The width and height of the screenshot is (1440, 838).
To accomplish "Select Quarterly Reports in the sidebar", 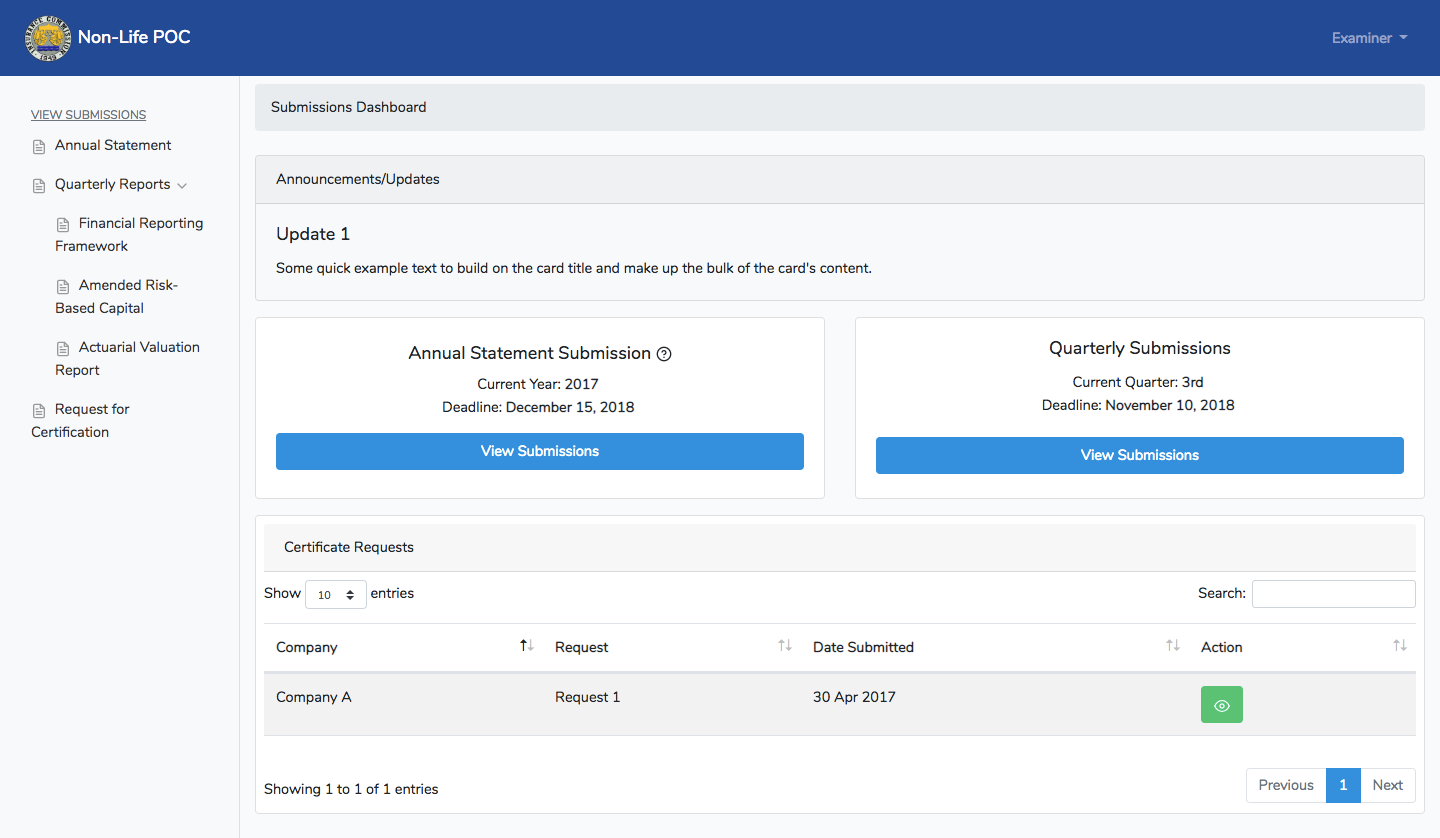I will [112, 184].
